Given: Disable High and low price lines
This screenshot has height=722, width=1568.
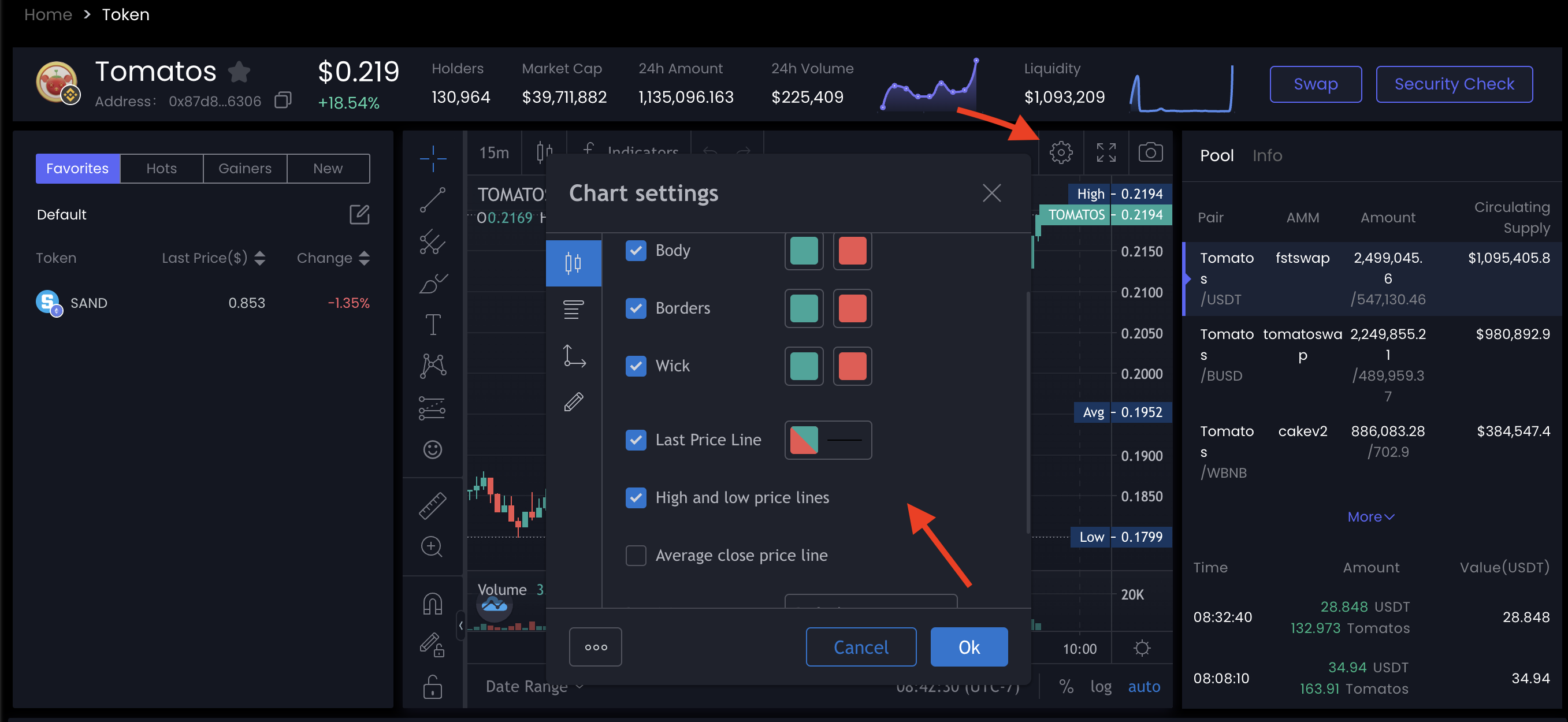Looking at the screenshot, I should click(x=636, y=497).
